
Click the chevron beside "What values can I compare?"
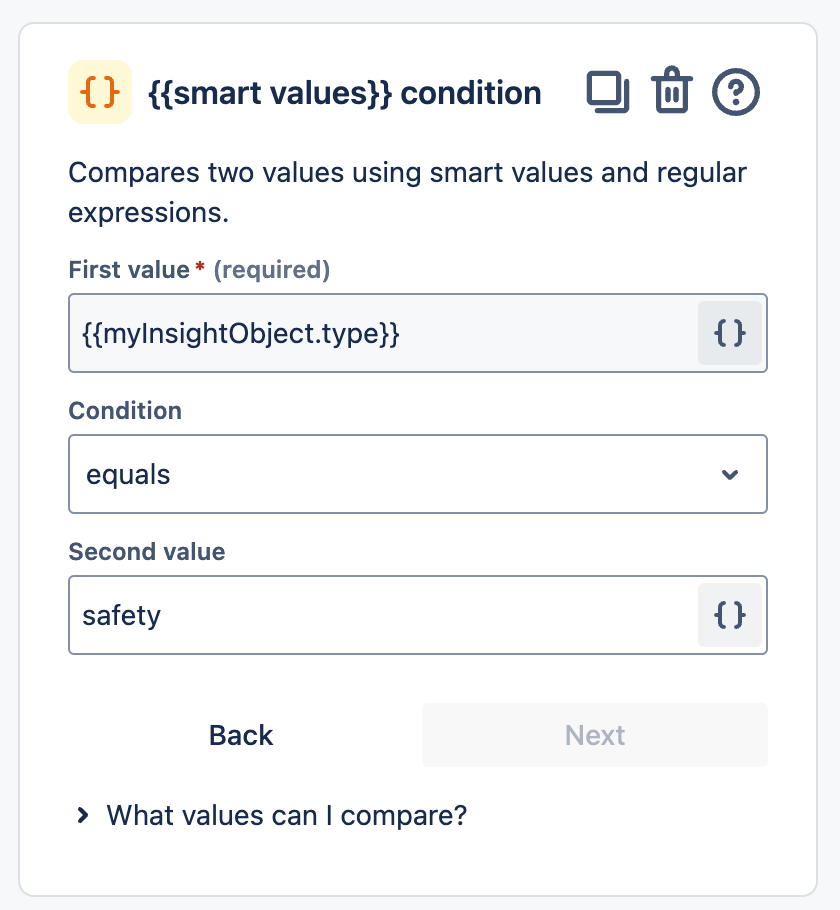[83, 815]
